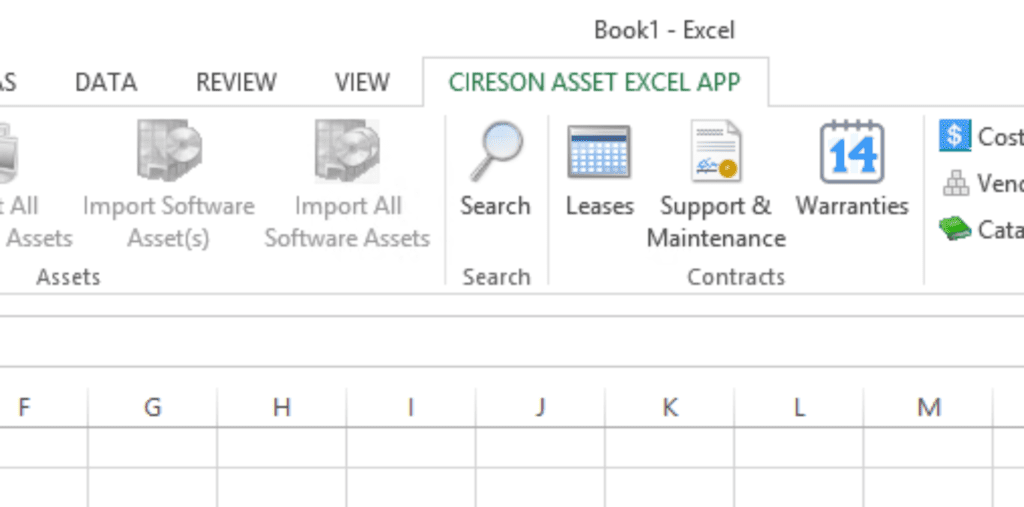Viewport: 1024px width, 507px height.
Task: Click the formula bar input area
Action: (x=512, y=342)
